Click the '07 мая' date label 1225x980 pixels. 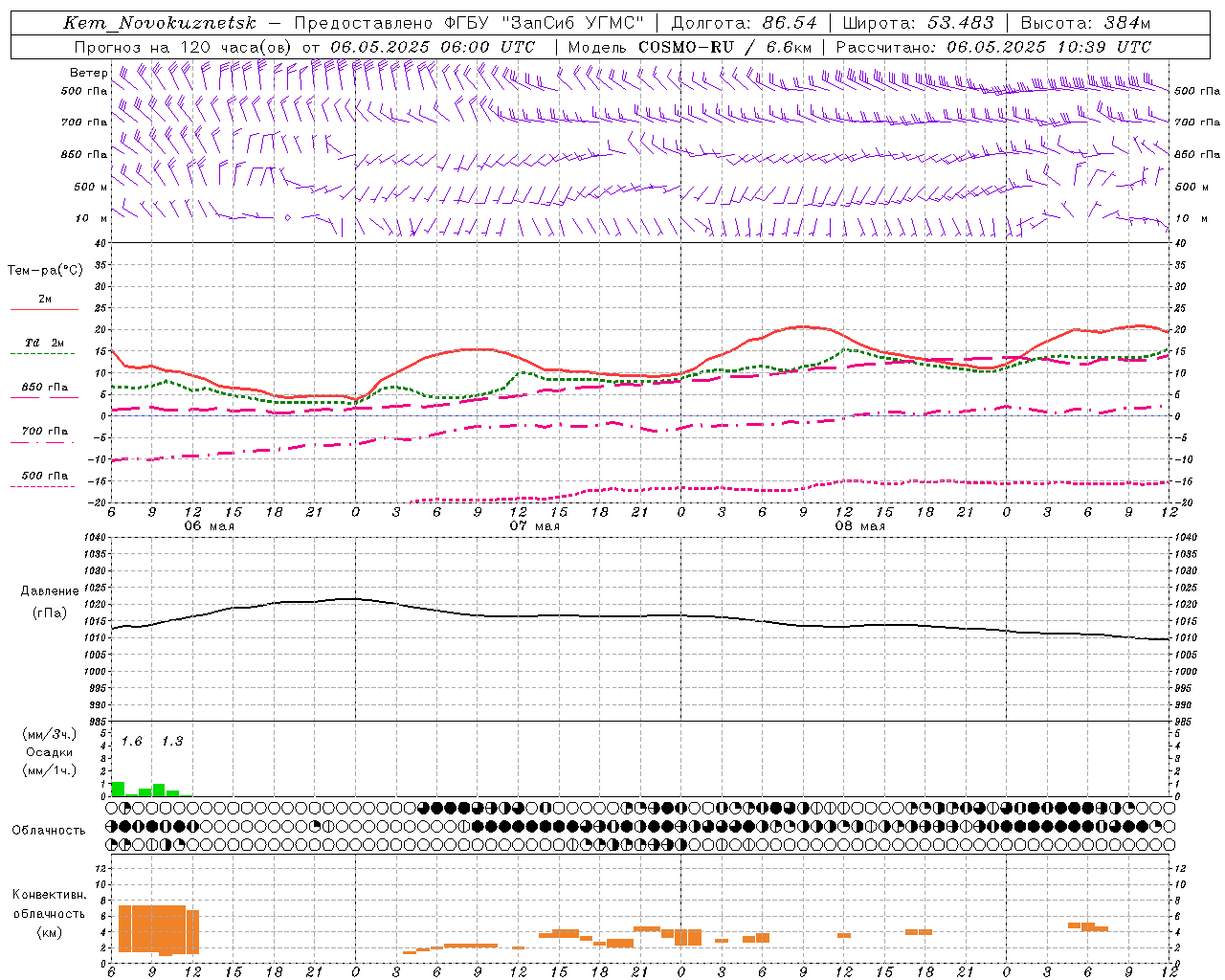pos(535,526)
